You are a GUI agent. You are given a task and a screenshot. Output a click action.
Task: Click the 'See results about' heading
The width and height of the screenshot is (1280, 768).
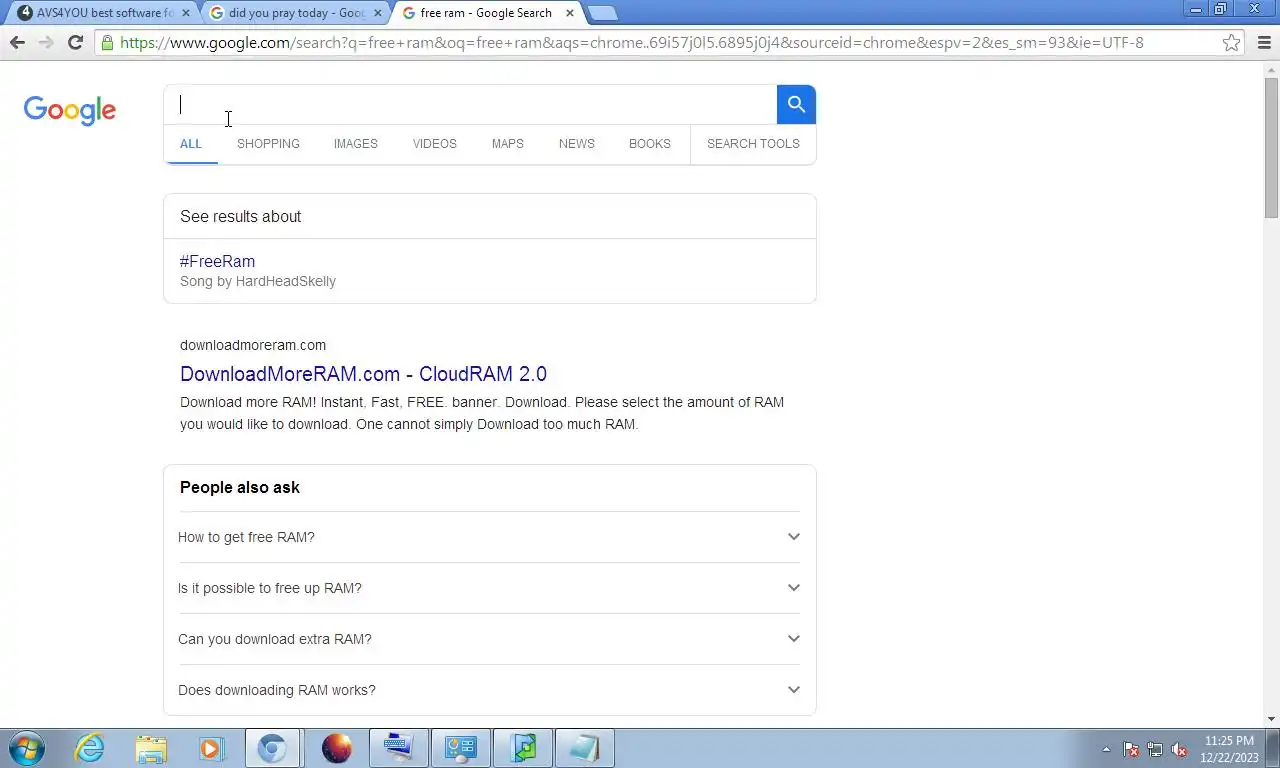coord(240,216)
